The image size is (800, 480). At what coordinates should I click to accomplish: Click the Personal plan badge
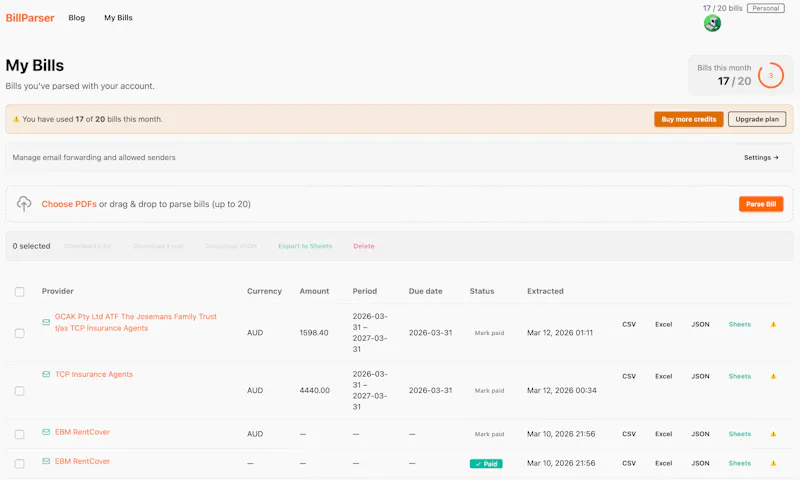[x=765, y=8]
